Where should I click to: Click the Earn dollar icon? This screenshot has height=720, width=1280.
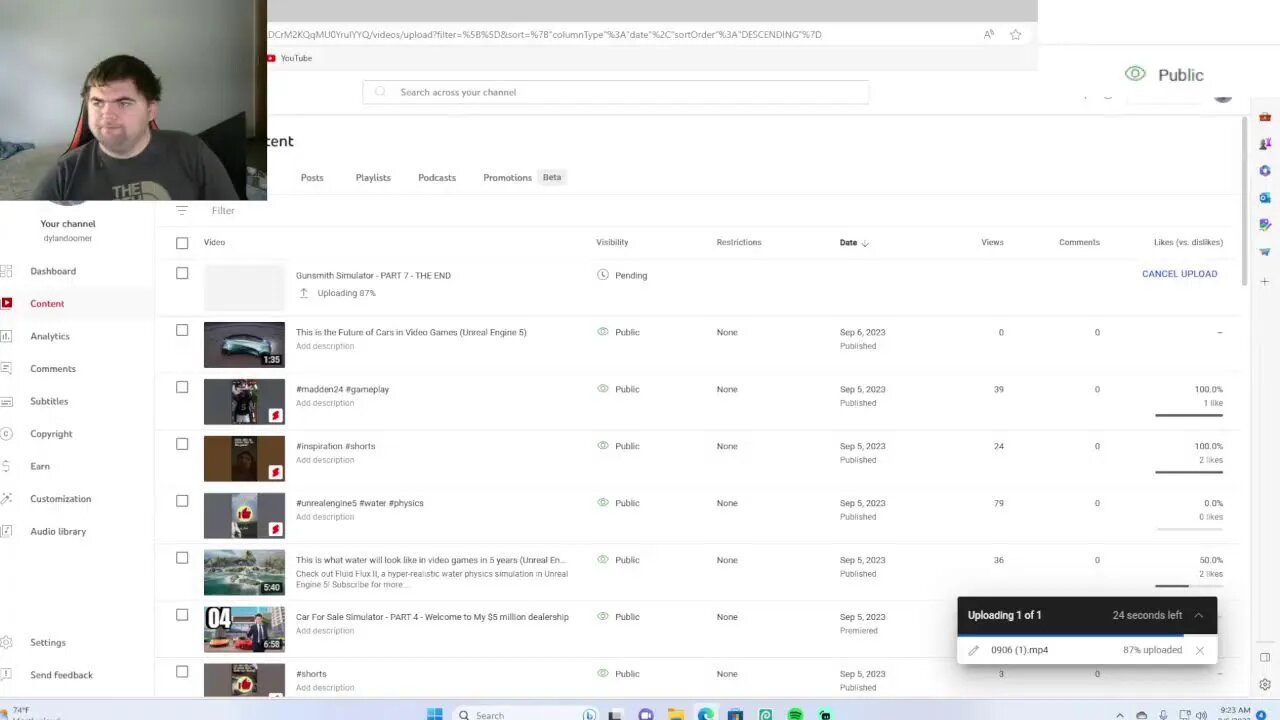7,466
